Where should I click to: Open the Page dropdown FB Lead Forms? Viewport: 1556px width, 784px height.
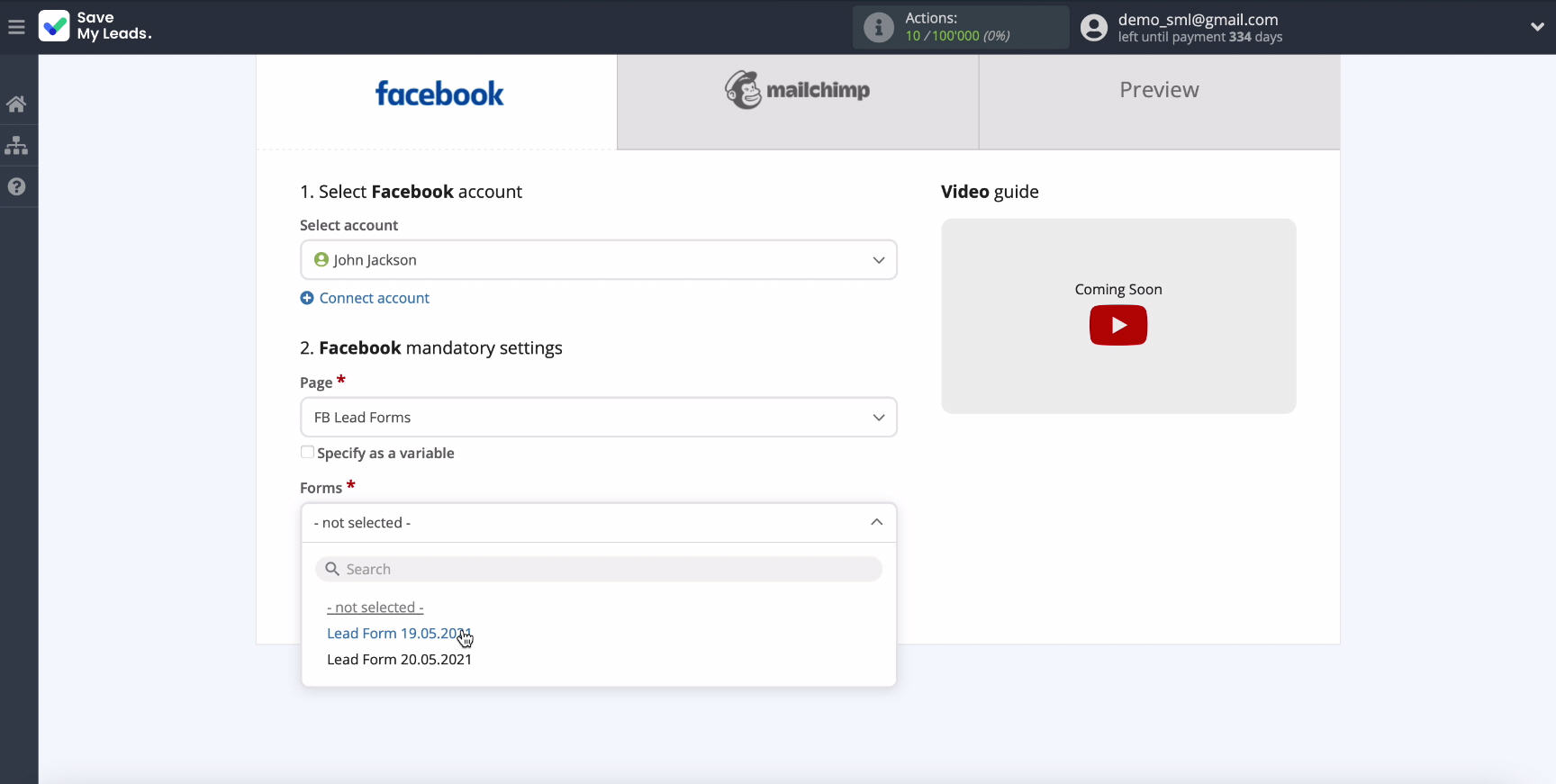click(x=599, y=418)
